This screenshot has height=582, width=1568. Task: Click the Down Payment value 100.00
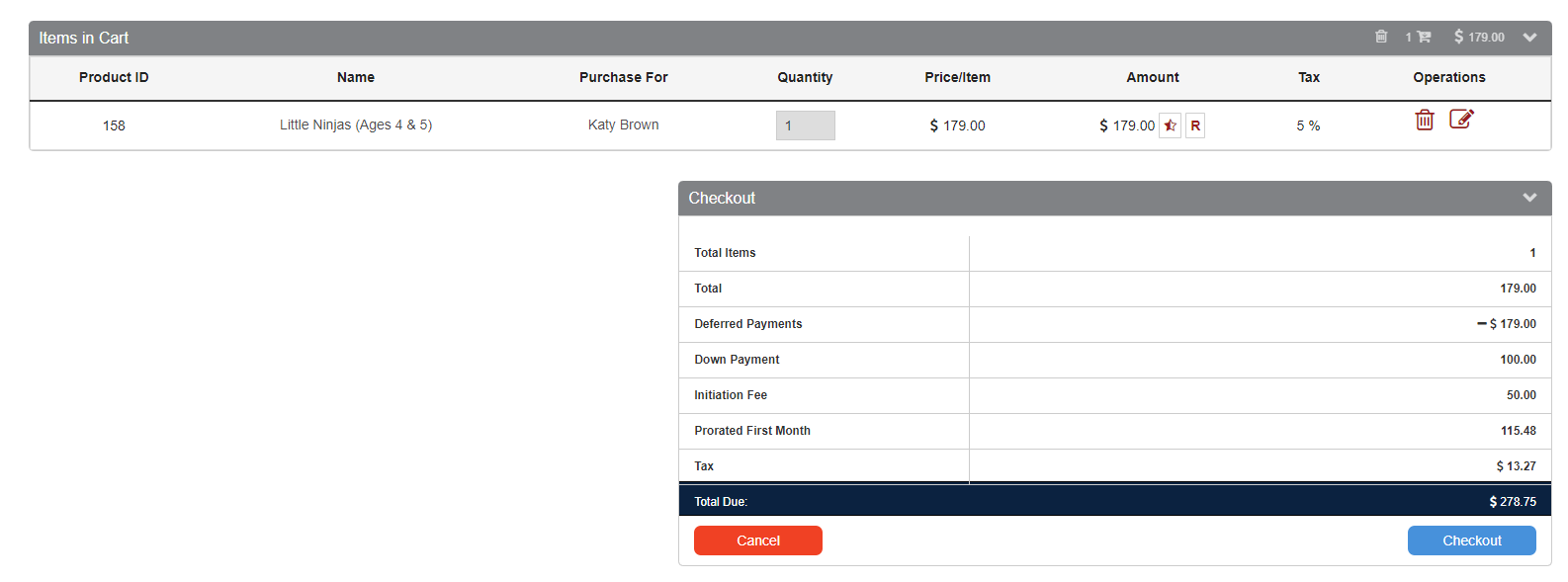tap(1518, 360)
